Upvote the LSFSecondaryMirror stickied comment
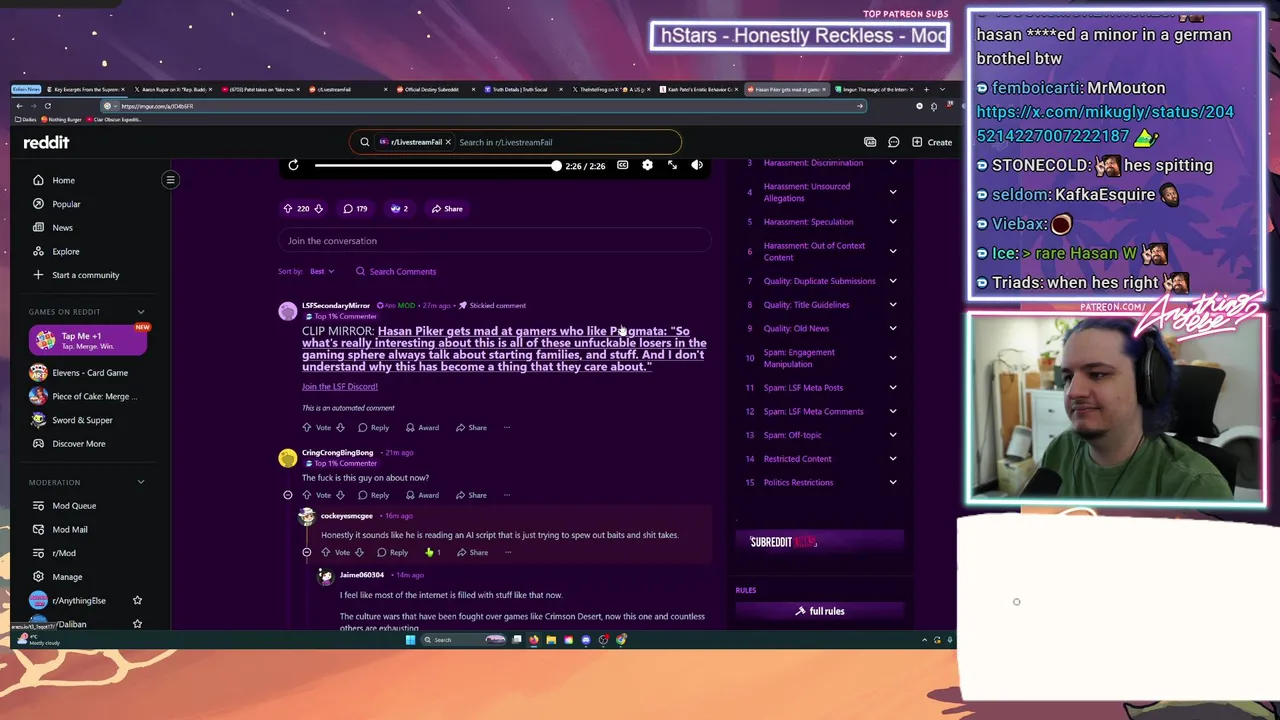Viewport: 1280px width, 720px height. tap(308, 428)
